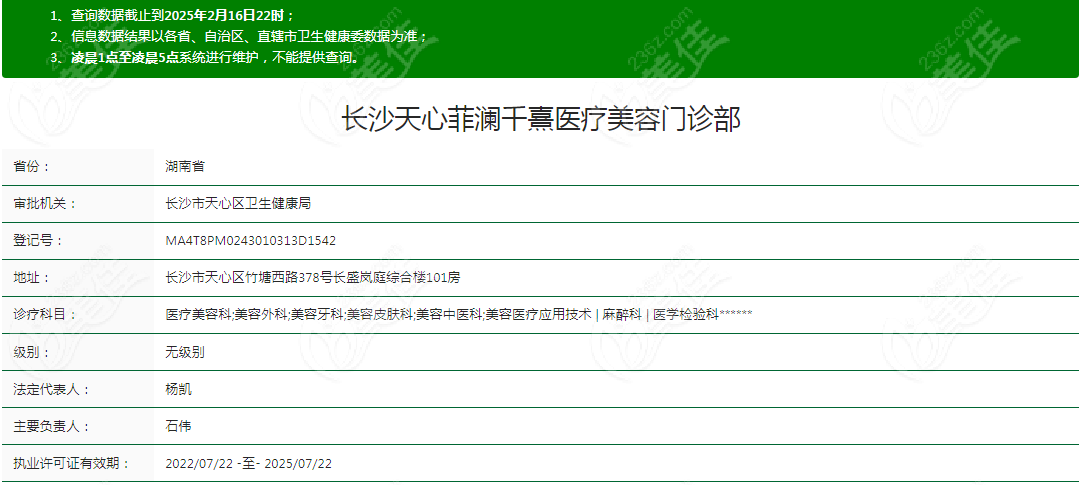1087x485 pixels.
Task: Select main person in charge 石伟
Action: click(x=178, y=426)
